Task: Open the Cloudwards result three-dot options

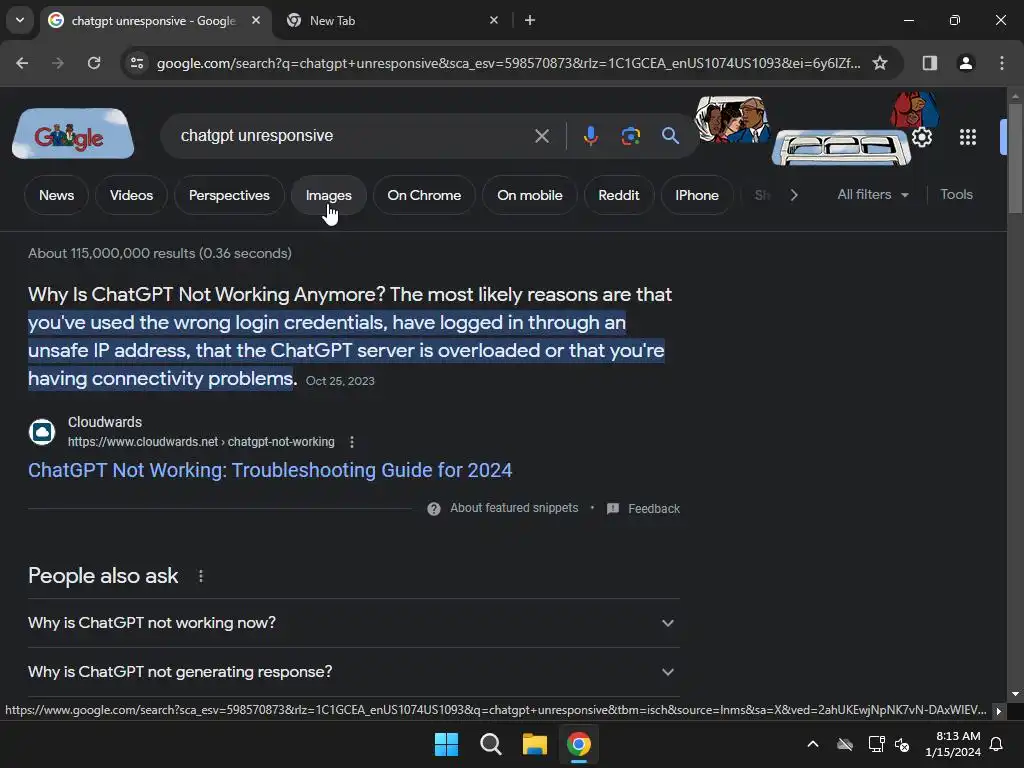Action: click(x=352, y=442)
